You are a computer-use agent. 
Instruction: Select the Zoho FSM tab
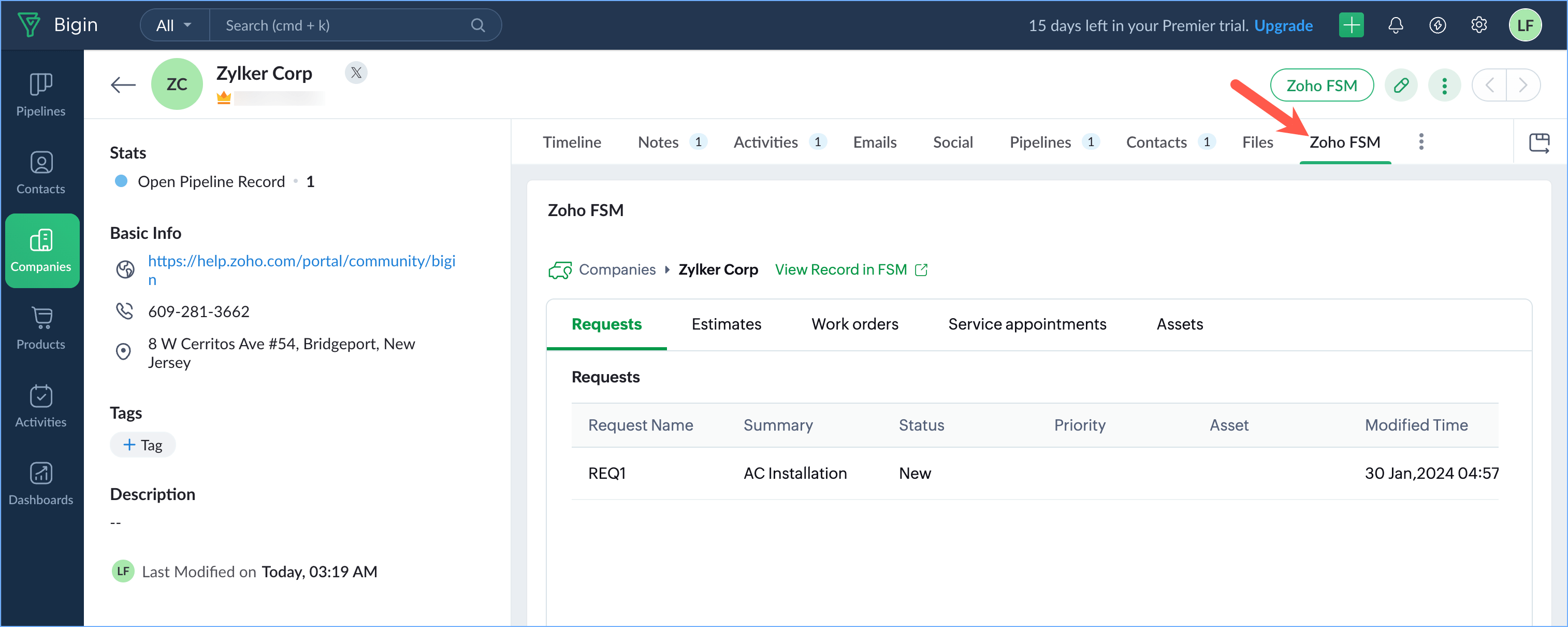[x=1345, y=142]
